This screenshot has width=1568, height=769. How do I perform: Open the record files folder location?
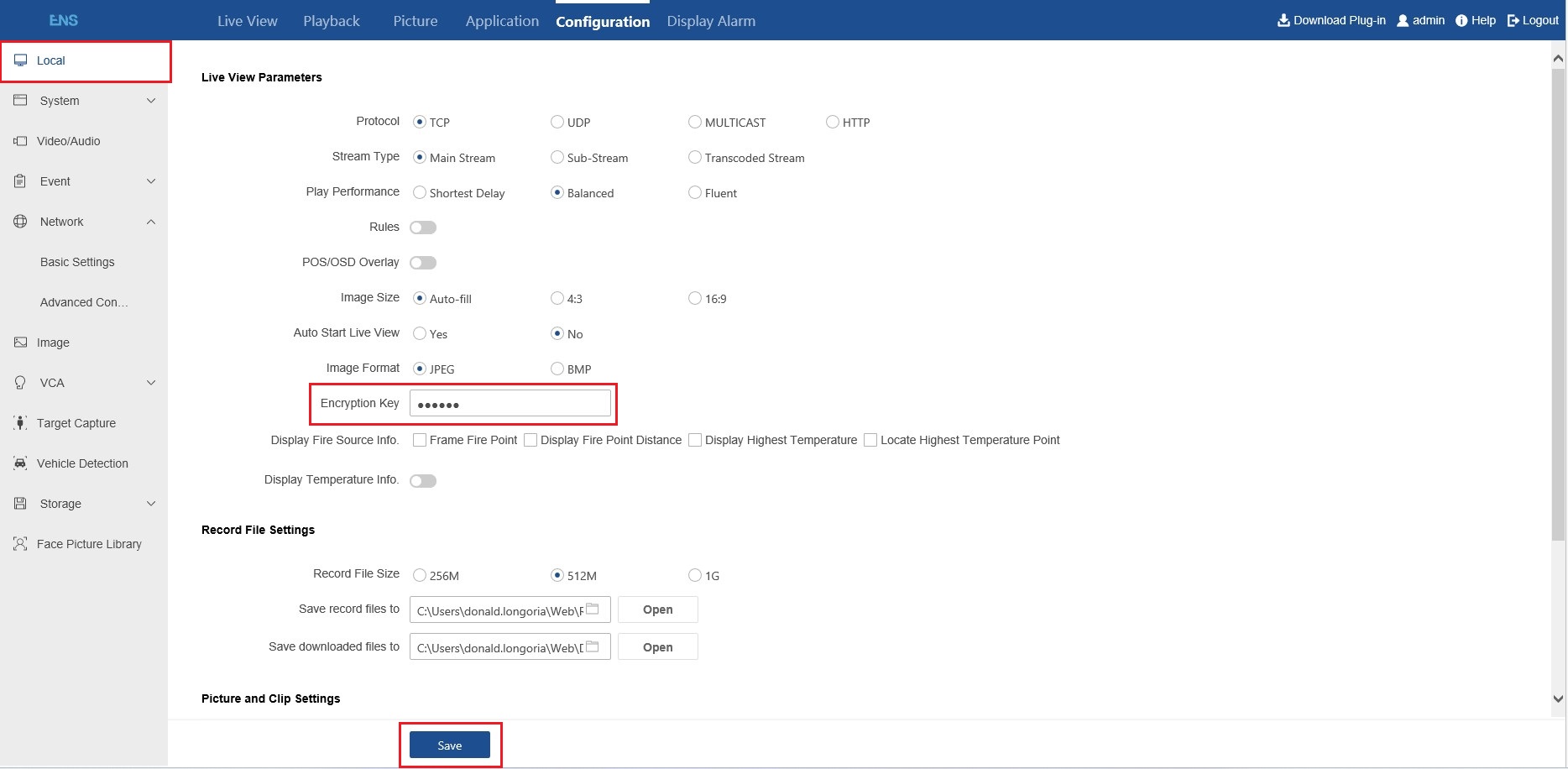tap(657, 609)
